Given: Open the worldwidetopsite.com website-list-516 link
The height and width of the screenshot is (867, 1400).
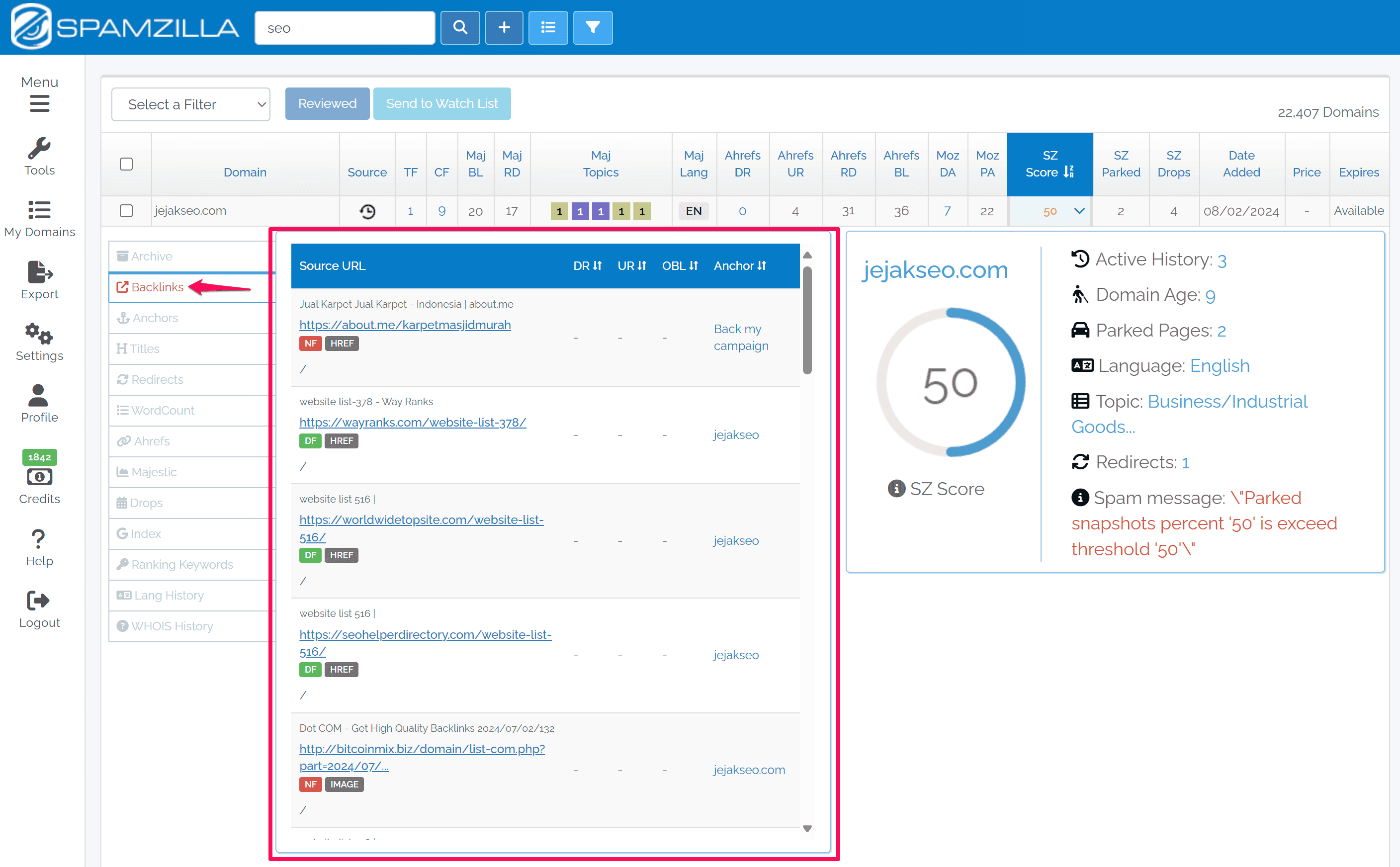Looking at the screenshot, I should 422,528.
